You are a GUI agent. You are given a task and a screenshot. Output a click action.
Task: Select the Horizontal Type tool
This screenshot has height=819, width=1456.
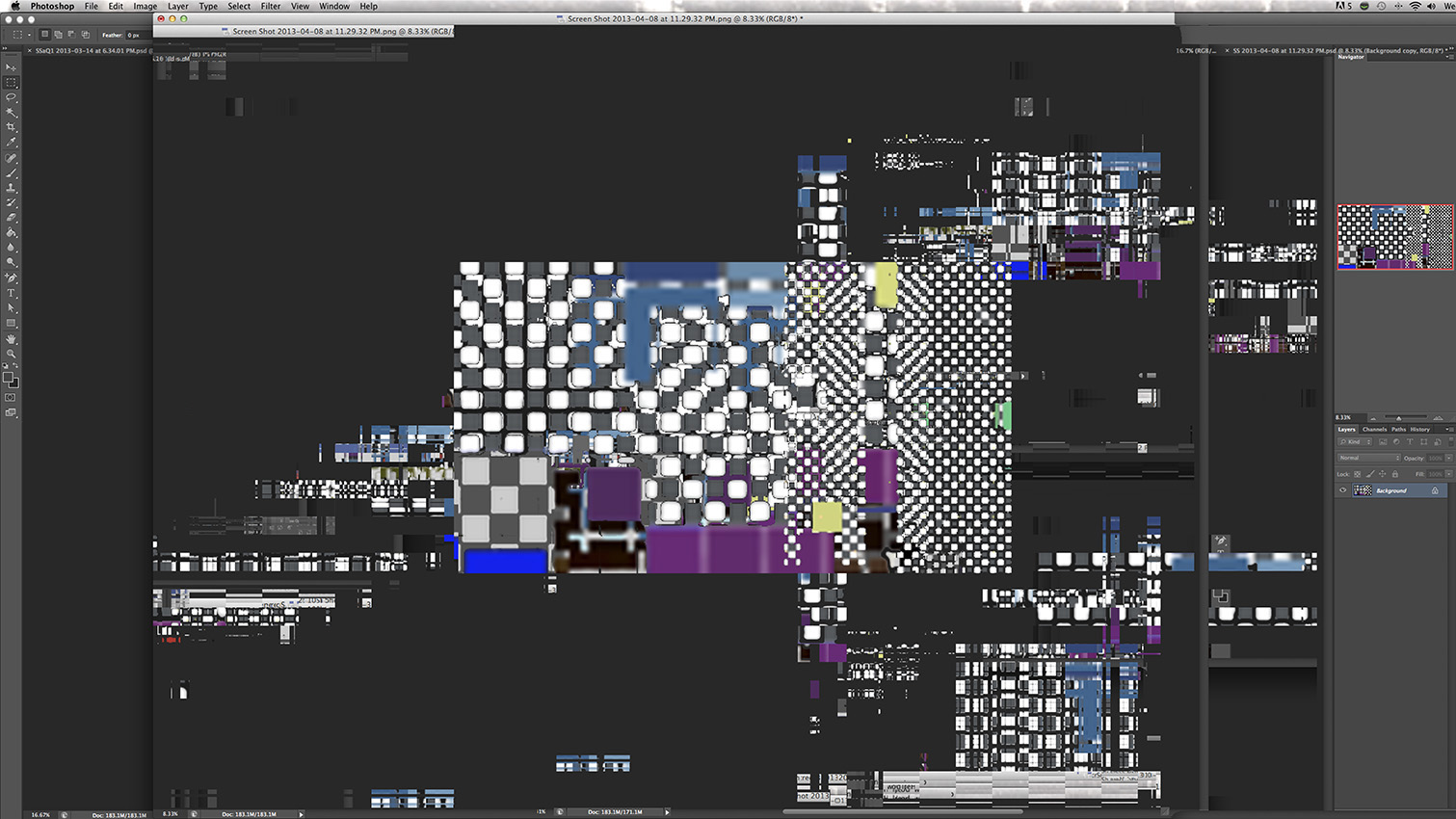click(11, 293)
